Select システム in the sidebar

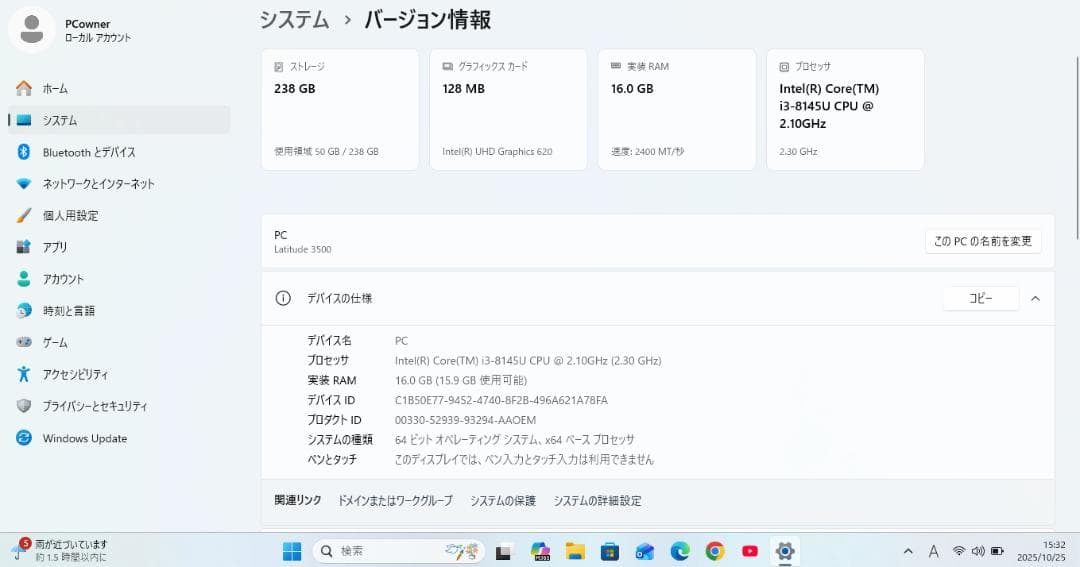click(x=118, y=120)
